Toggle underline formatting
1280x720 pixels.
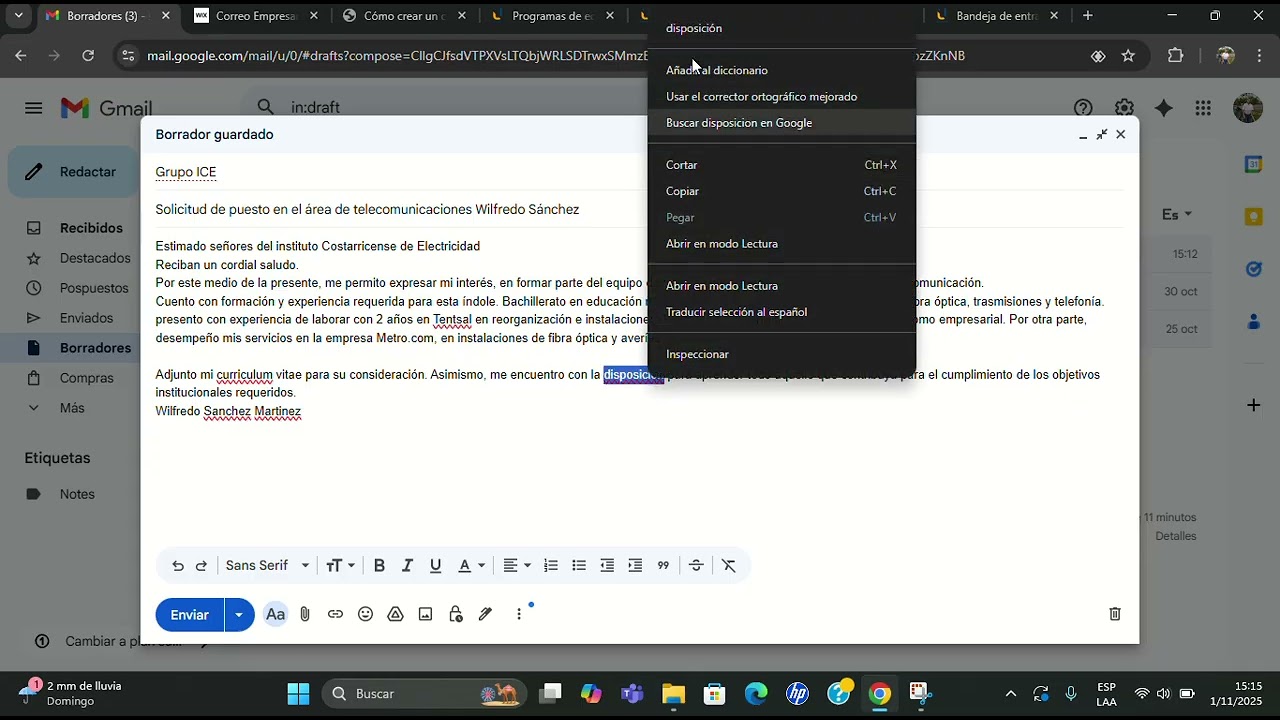435,566
